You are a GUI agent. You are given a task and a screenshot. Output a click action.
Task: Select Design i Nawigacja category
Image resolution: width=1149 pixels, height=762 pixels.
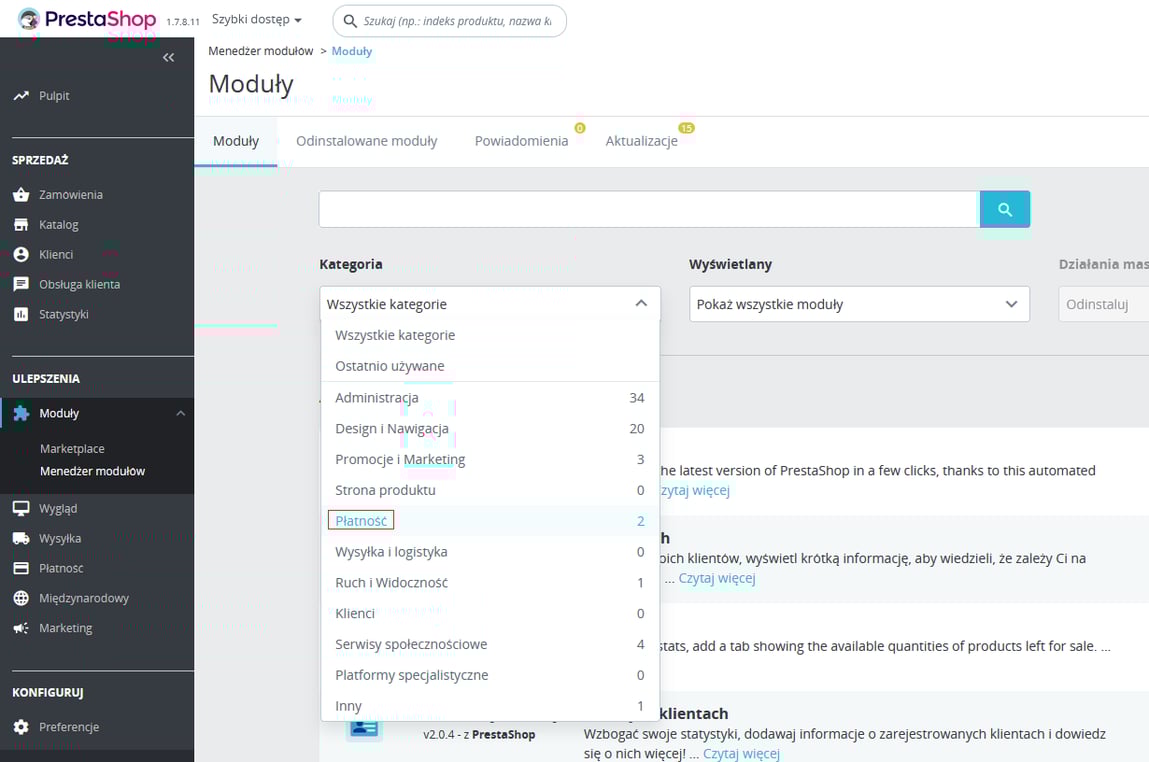point(490,429)
